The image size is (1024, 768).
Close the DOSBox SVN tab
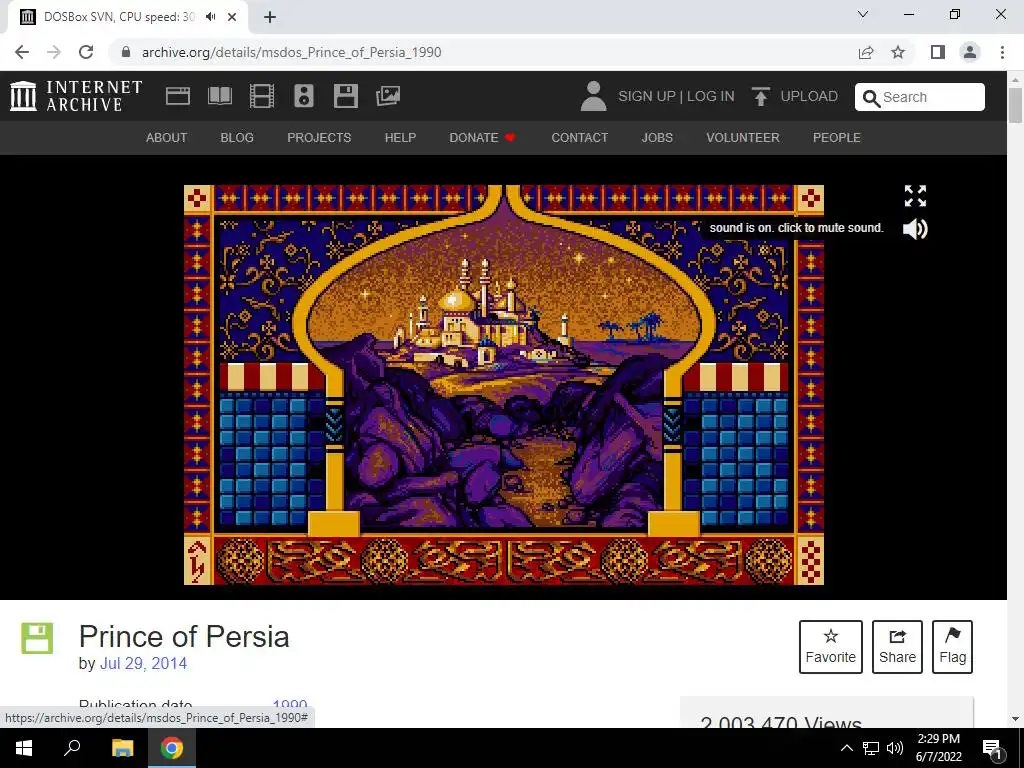(x=232, y=17)
